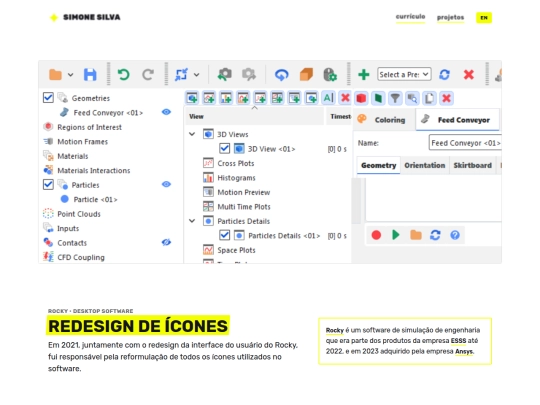This screenshot has height=405, width=540.
Task: Open the Orientation sub-tab
Action: click(x=425, y=165)
